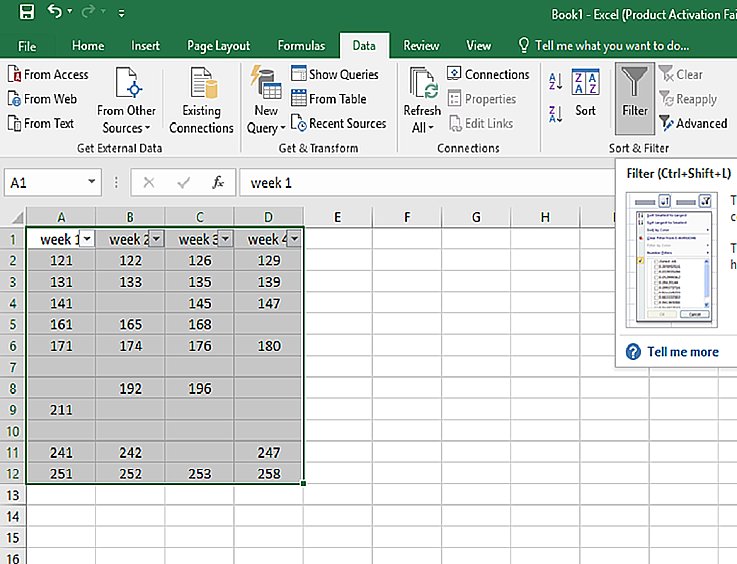The width and height of the screenshot is (737, 564).
Task: Click the Insert Function fx icon
Action: tap(218, 182)
